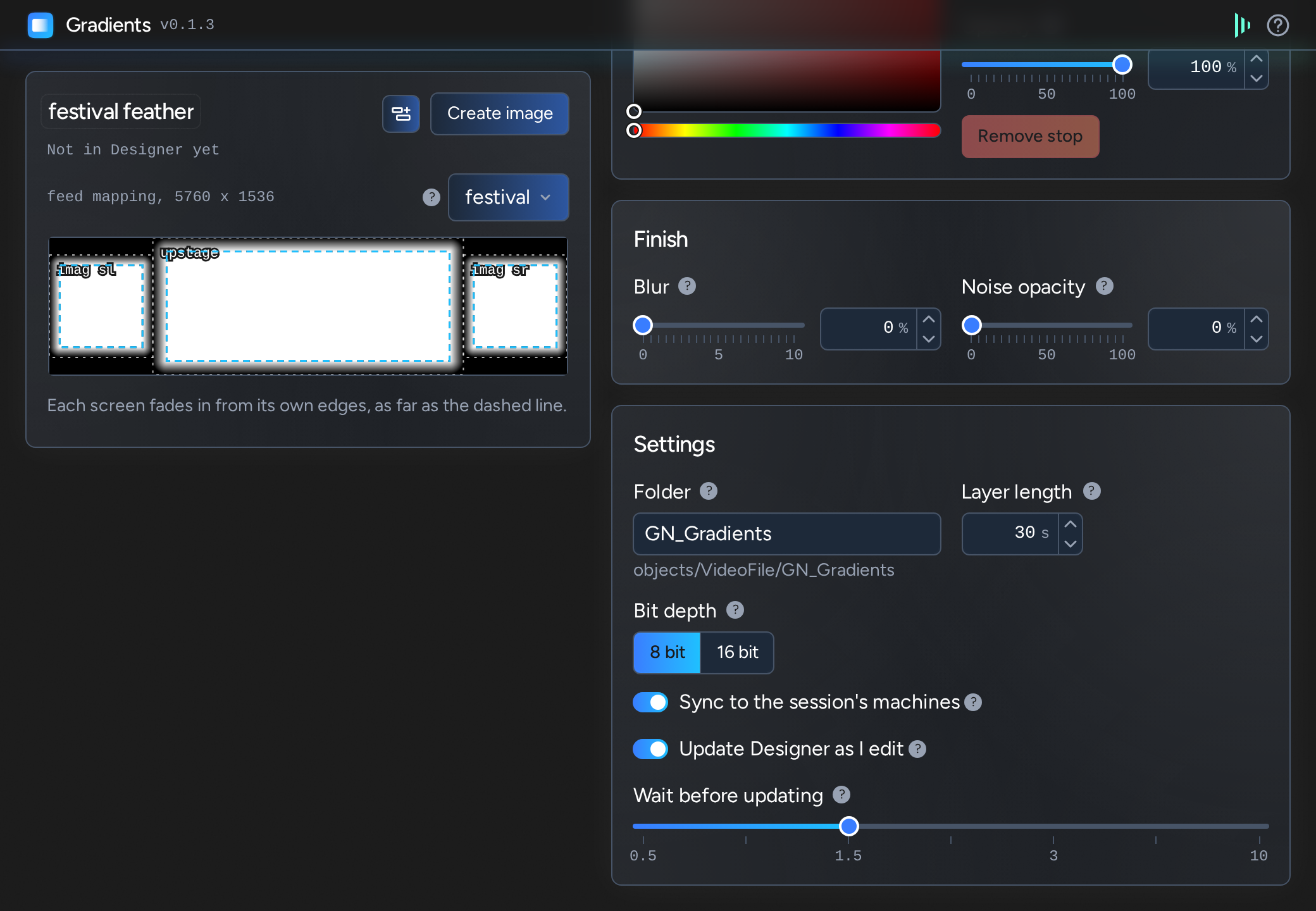Decrease Layer length with down arrow

[x=1071, y=544]
